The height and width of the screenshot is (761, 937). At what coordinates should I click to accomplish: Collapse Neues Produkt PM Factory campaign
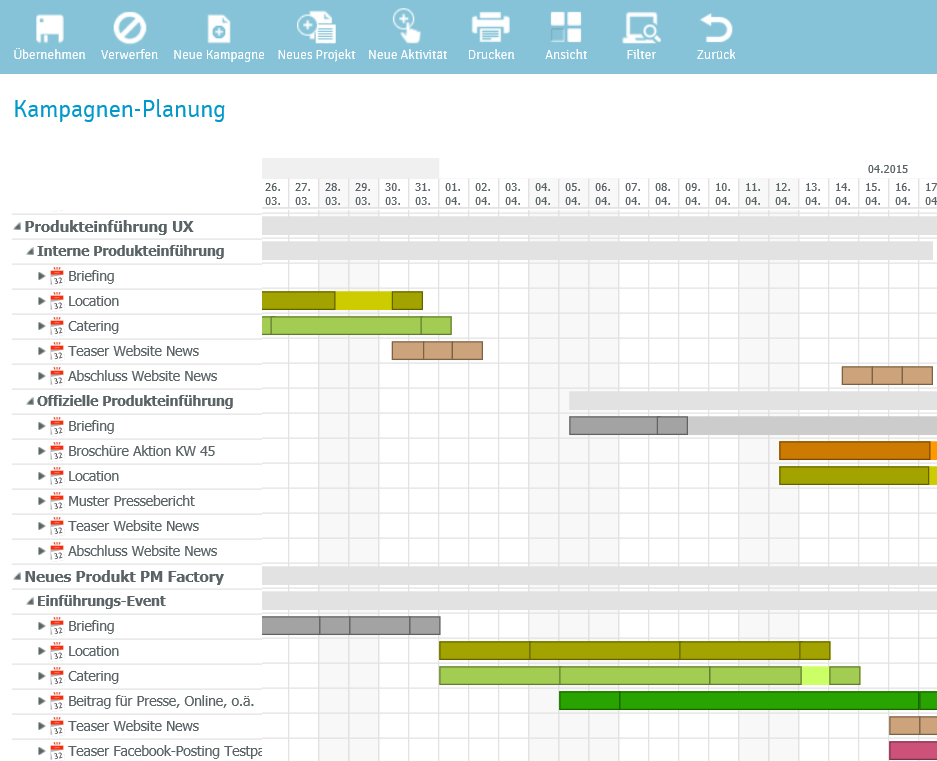tap(17, 576)
